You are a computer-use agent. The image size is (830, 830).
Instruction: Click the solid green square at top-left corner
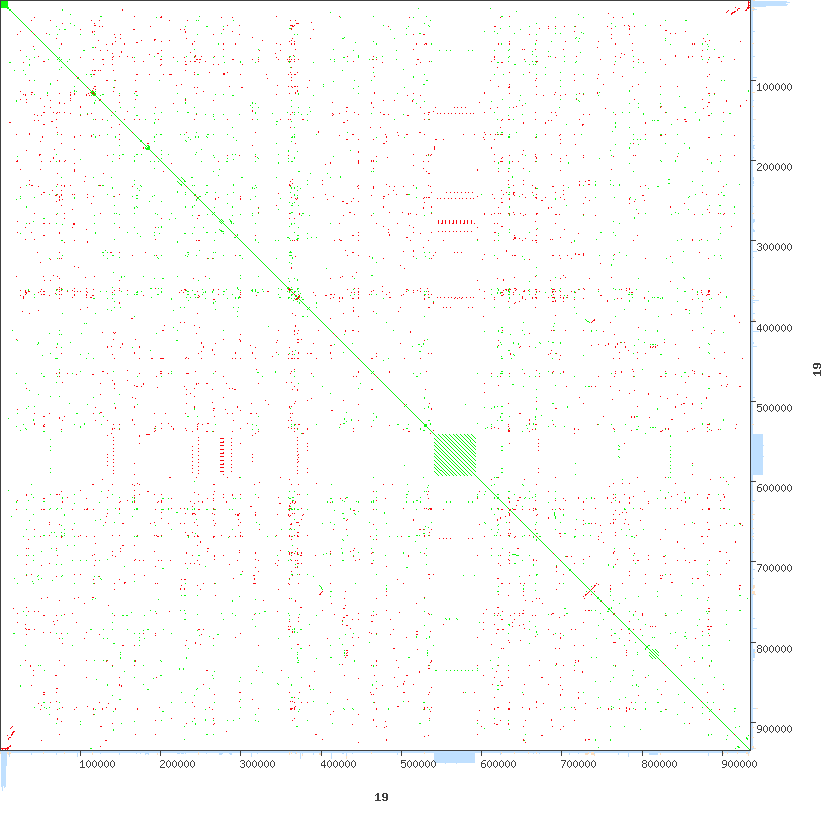click(5, 5)
